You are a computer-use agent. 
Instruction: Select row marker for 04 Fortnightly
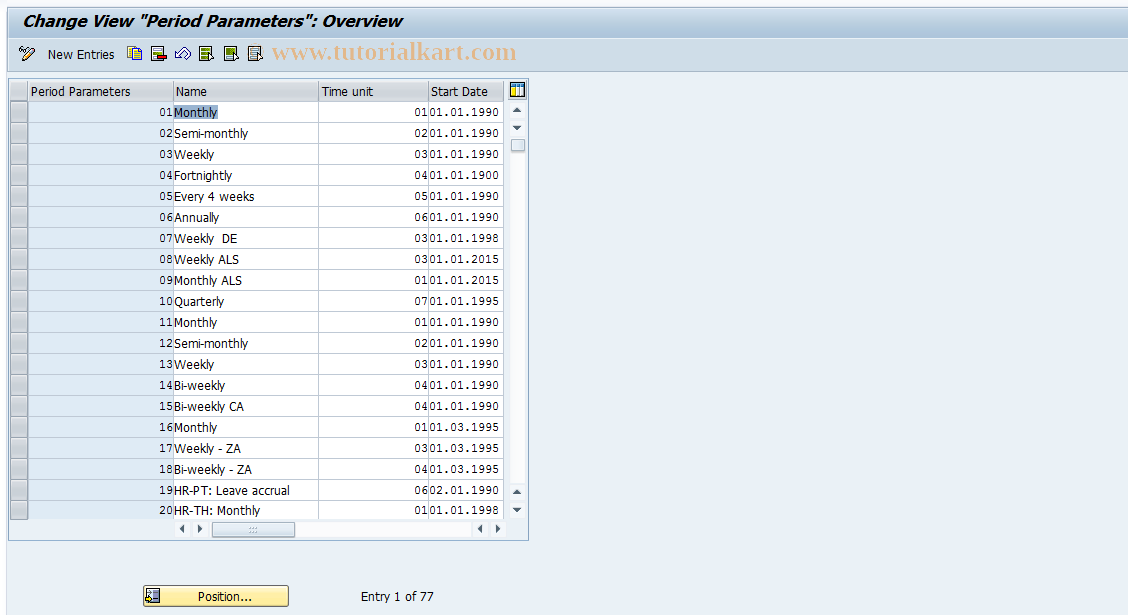[19, 176]
